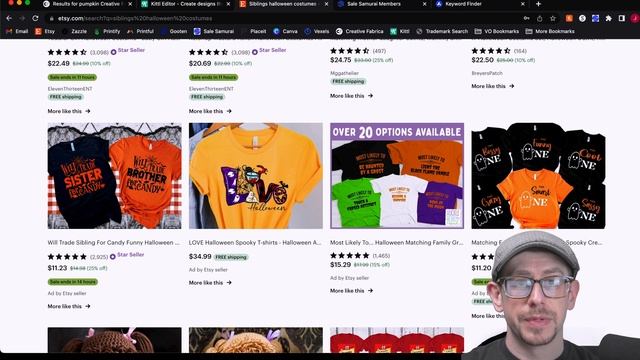Open the Printify bookmark
Screen dimensions: 640x360
pyautogui.click(x=107, y=31)
